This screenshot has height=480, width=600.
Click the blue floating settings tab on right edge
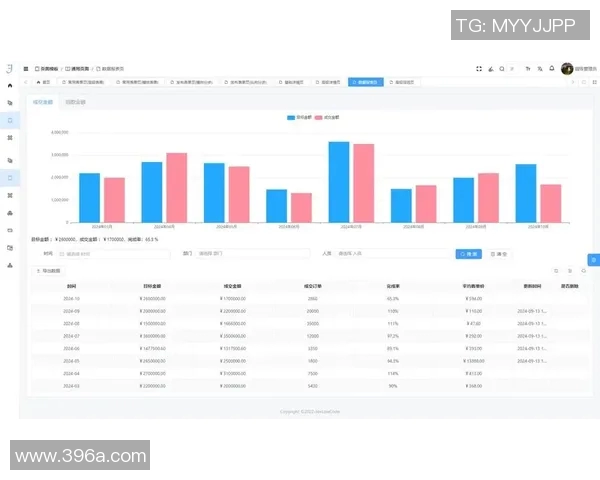click(593, 259)
